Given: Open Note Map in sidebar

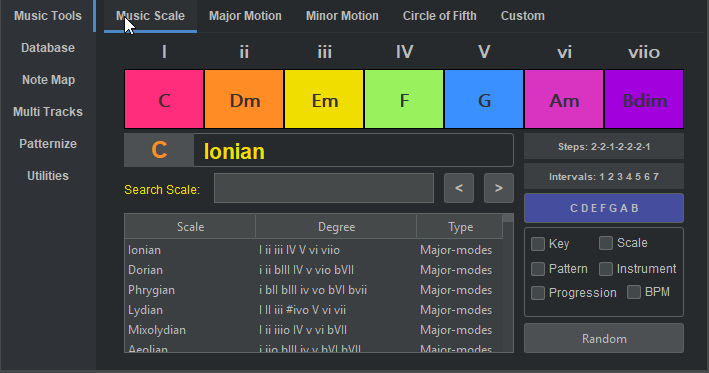Looking at the screenshot, I should click(x=48, y=80).
